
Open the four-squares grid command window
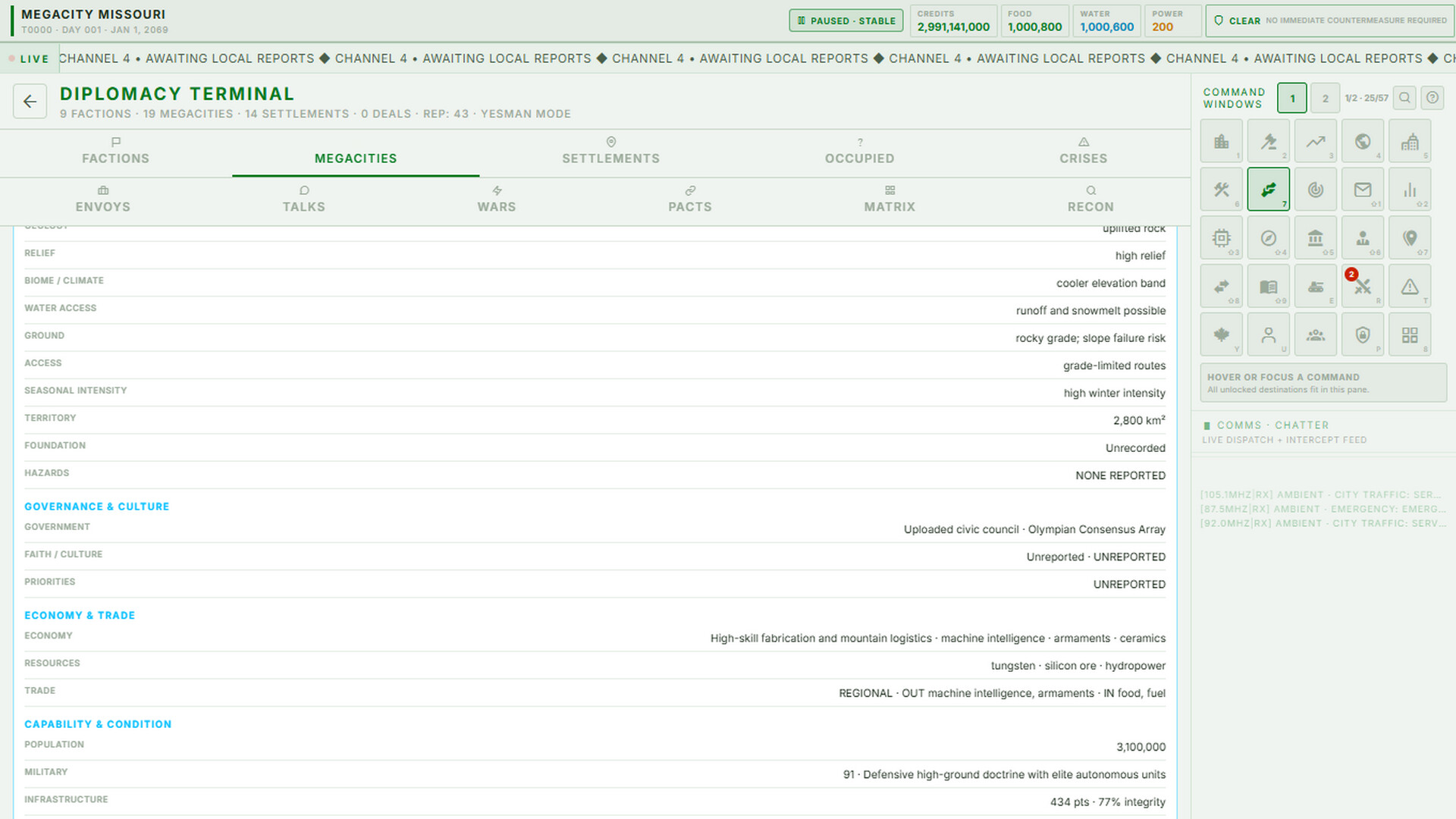coord(1409,335)
